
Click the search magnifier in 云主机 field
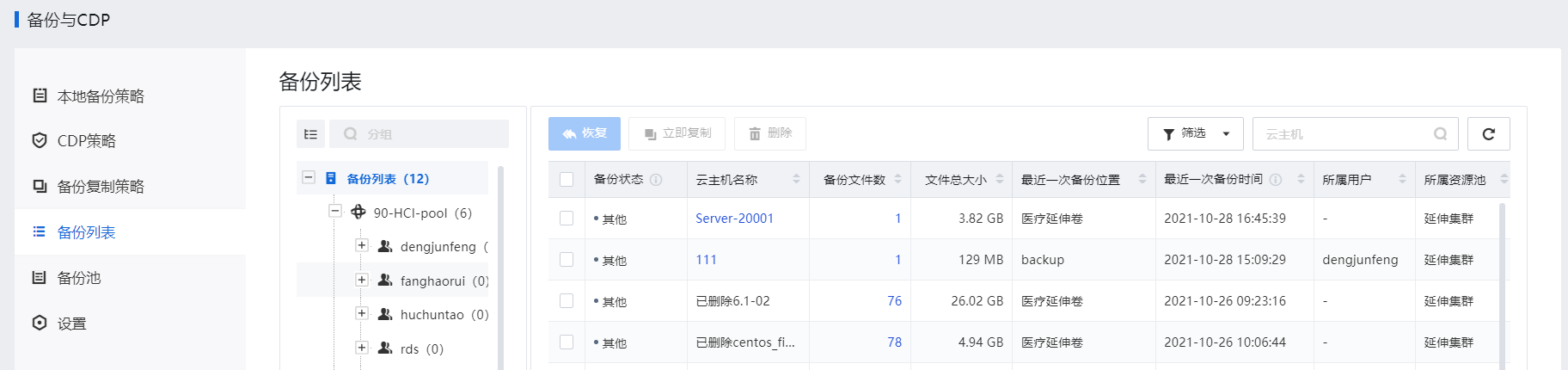click(x=1440, y=134)
